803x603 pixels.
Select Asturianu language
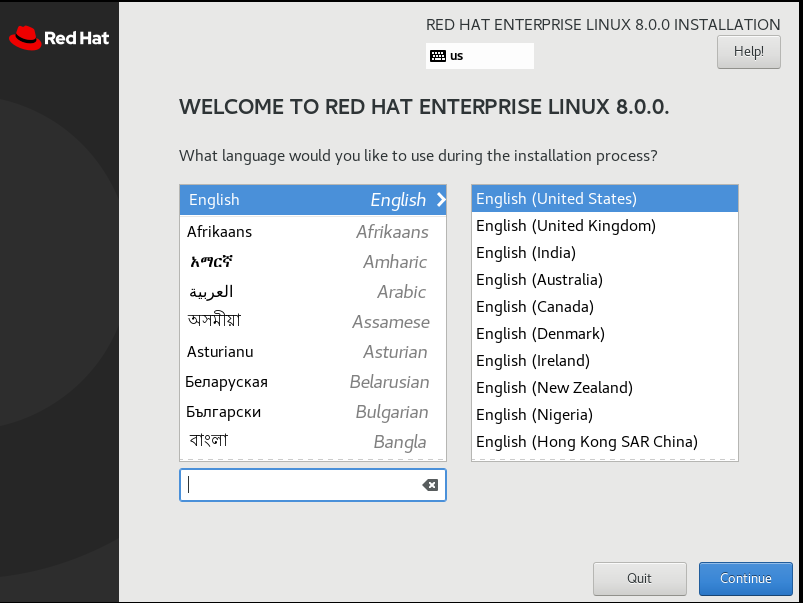[x=313, y=352]
